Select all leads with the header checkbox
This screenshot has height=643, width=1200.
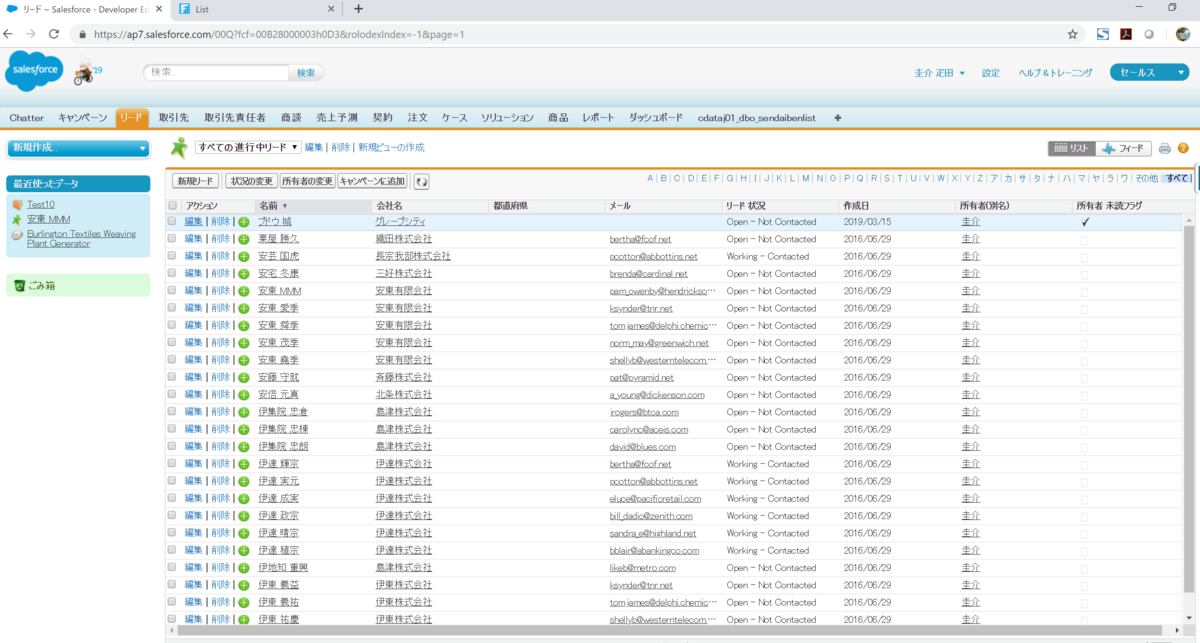click(171, 204)
